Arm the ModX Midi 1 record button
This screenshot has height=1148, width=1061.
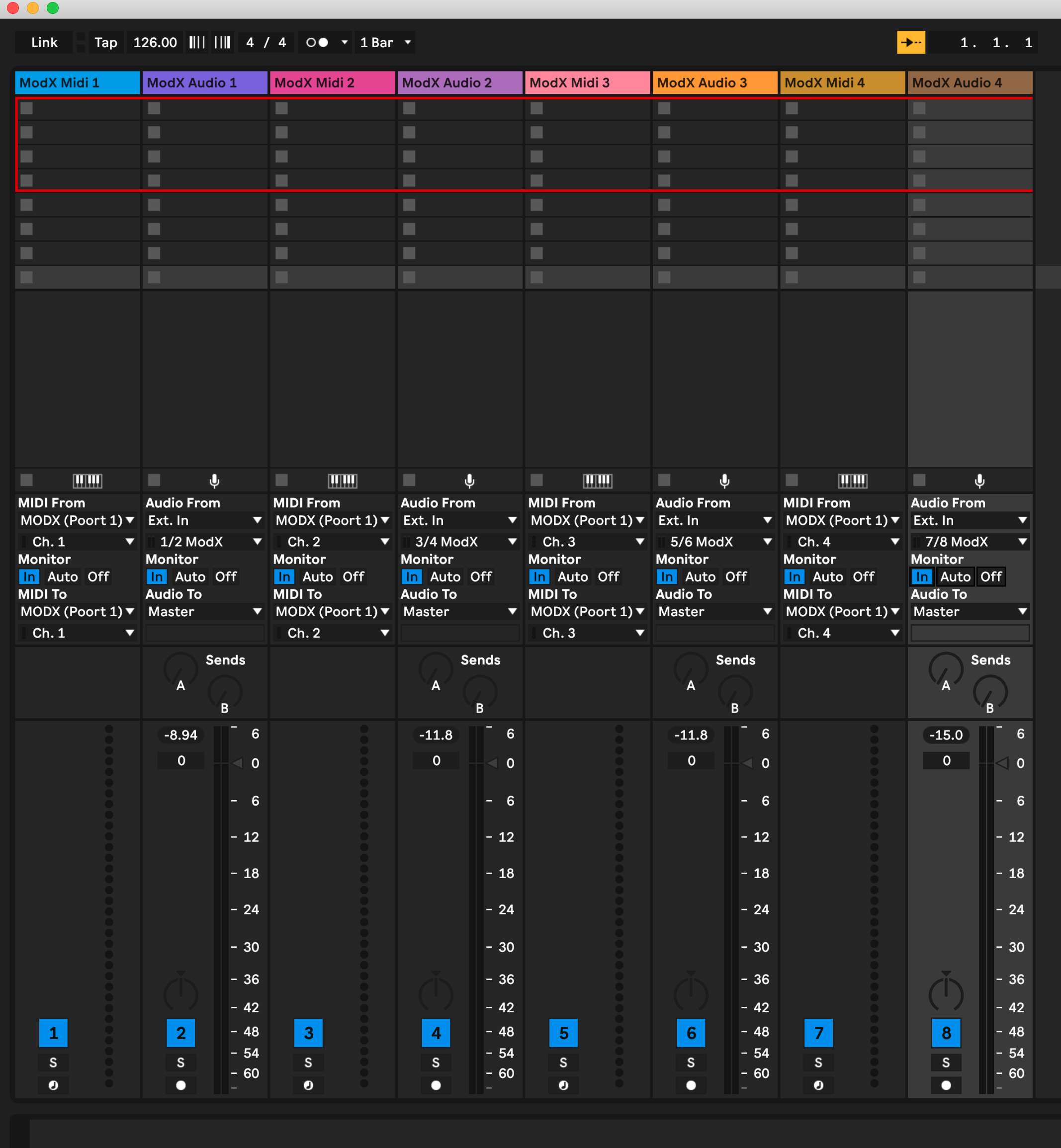tap(53, 1085)
